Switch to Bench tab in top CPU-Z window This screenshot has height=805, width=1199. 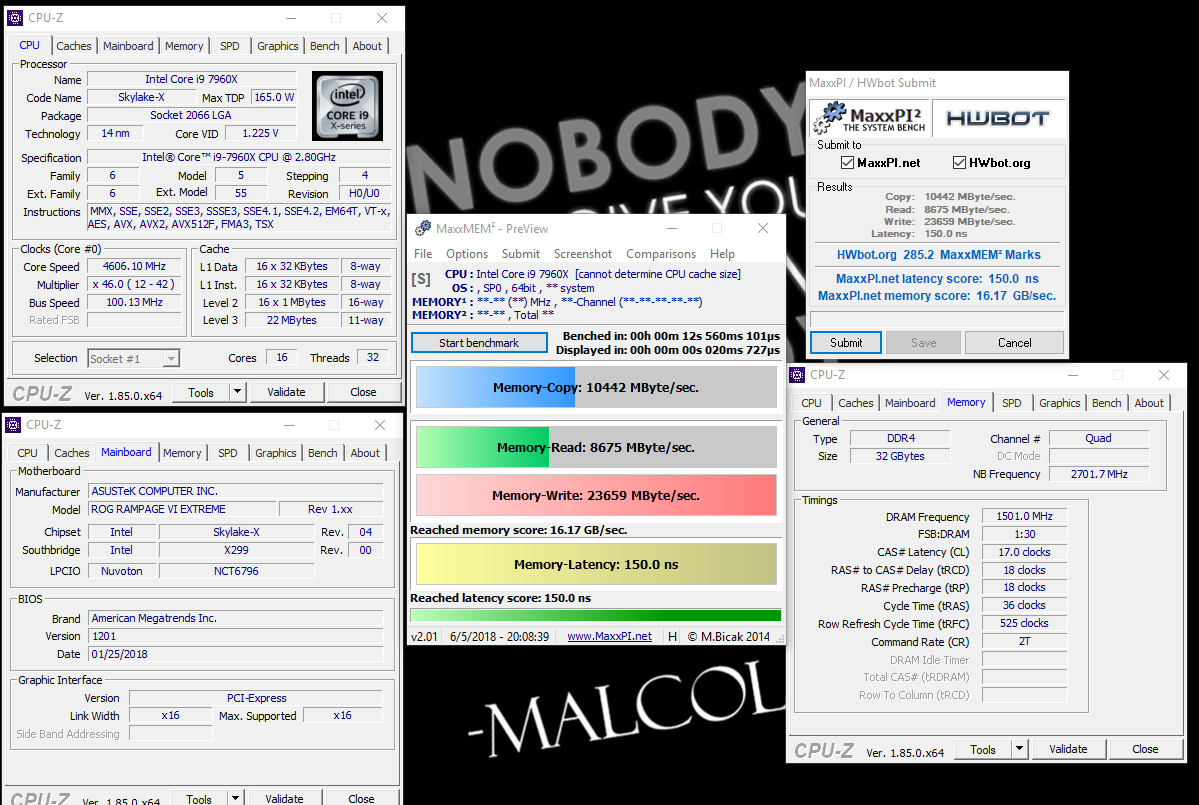pyautogui.click(x=324, y=46)
